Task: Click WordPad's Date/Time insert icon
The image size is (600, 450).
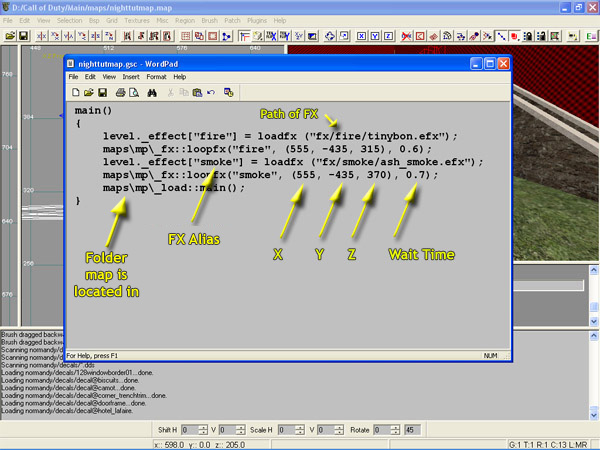Action: pos(229,93)
